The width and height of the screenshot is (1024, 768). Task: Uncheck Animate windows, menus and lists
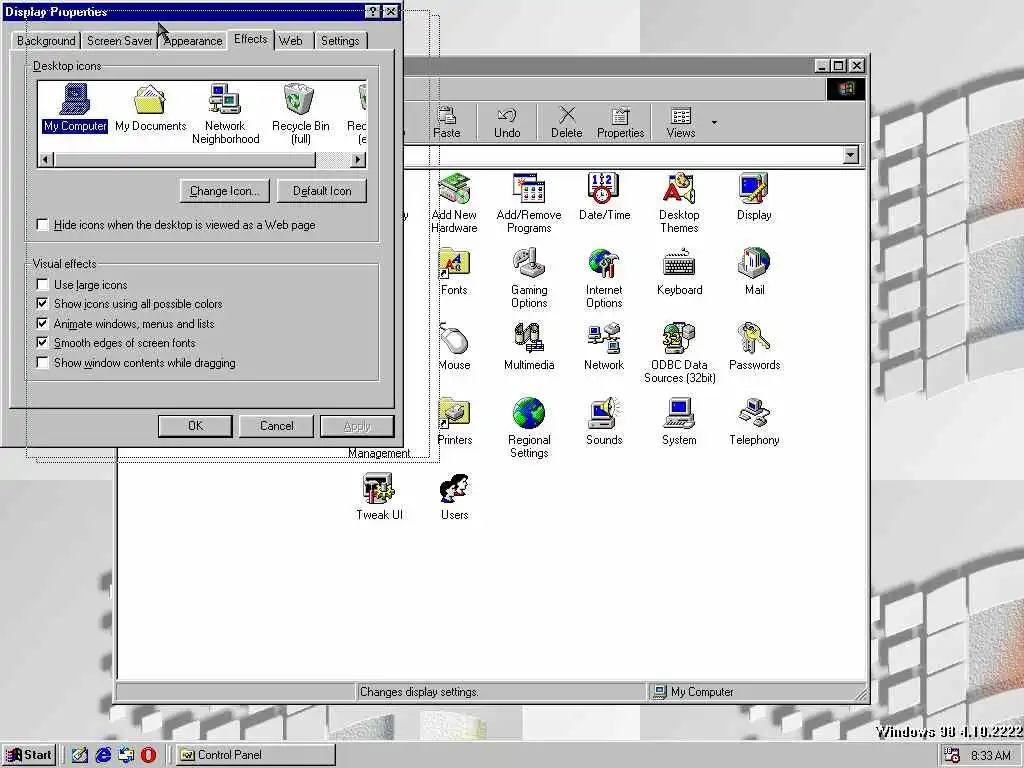point(42,323)
